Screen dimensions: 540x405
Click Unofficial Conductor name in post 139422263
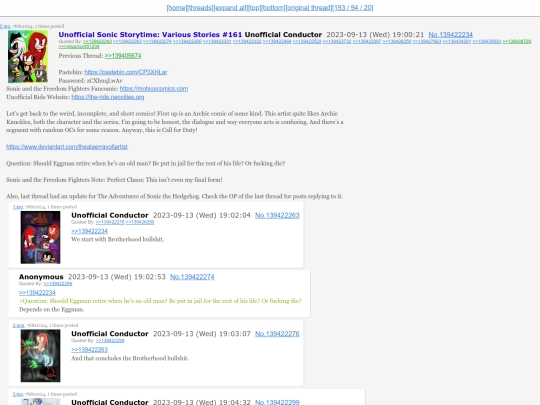(110, 215)
